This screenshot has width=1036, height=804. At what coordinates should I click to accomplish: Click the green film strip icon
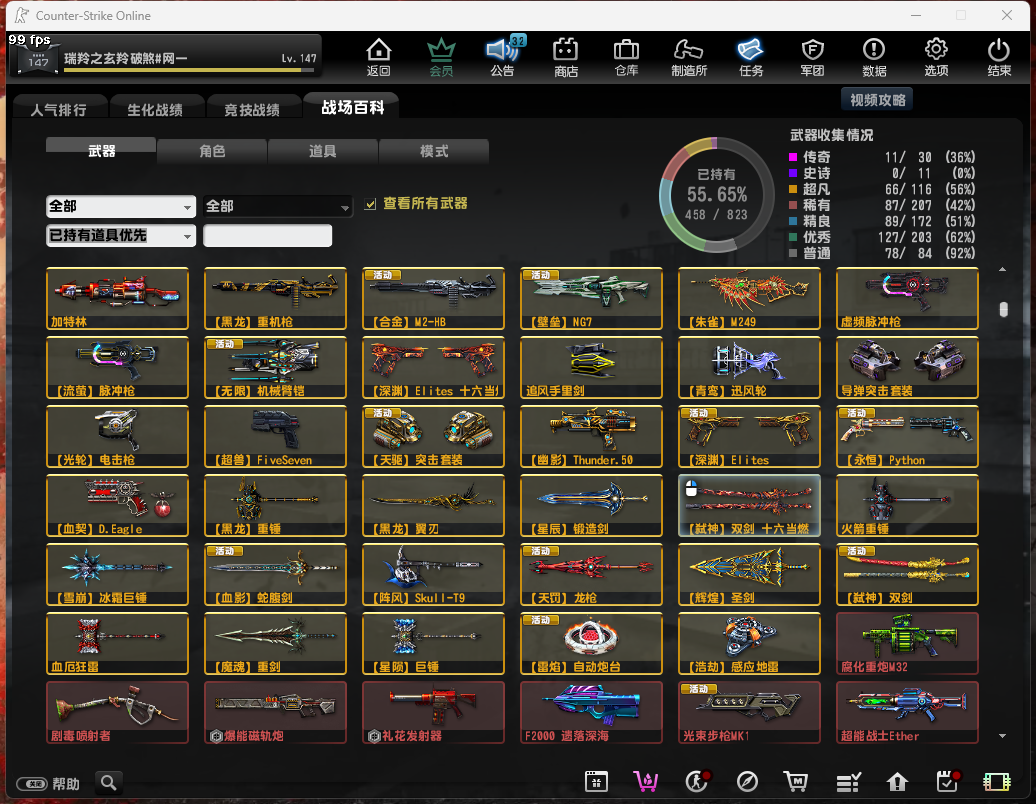(x=996, y=782)
